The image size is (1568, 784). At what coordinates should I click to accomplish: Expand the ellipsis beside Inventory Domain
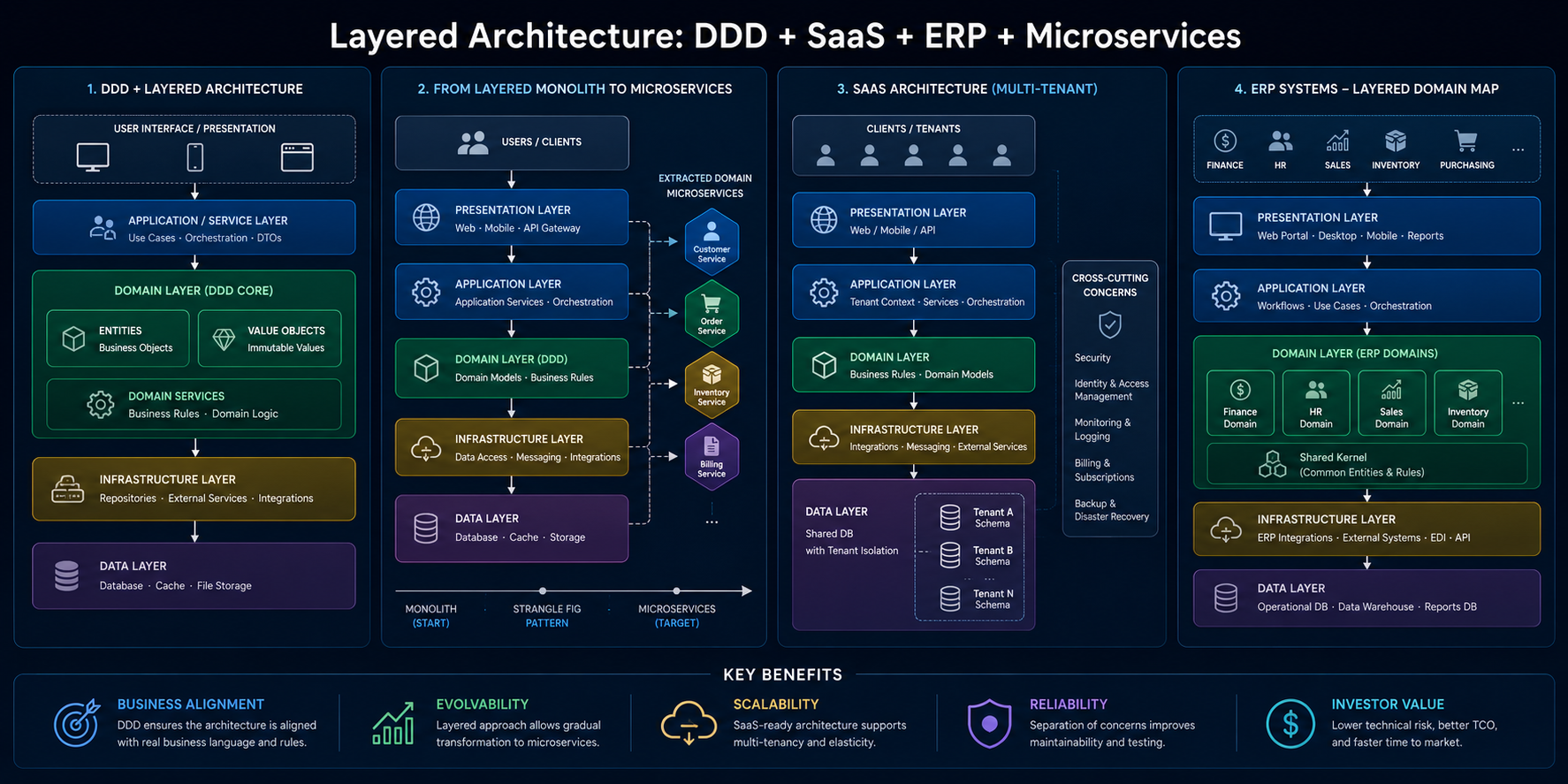click(1518, 403)
